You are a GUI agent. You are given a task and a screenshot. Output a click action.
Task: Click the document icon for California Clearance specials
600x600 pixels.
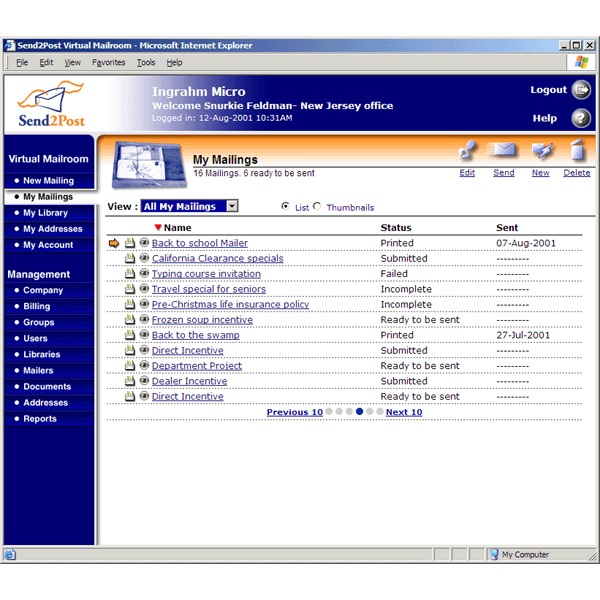pos(130,258)
